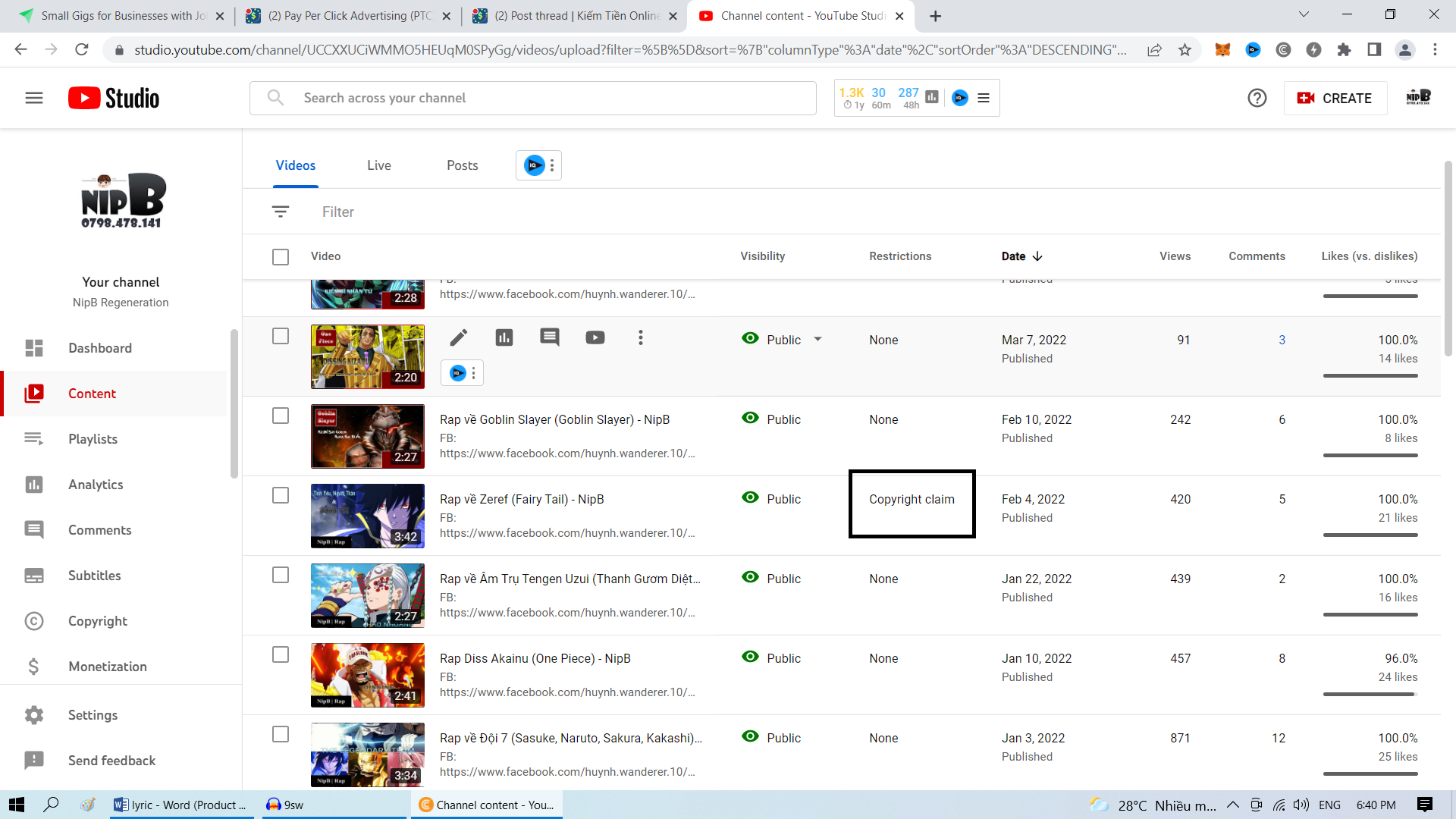Expand Public visibility dropdown for Mar 7 video
Screen dimensions: 1456x819
pyautogui.click(x=817, y=339)
